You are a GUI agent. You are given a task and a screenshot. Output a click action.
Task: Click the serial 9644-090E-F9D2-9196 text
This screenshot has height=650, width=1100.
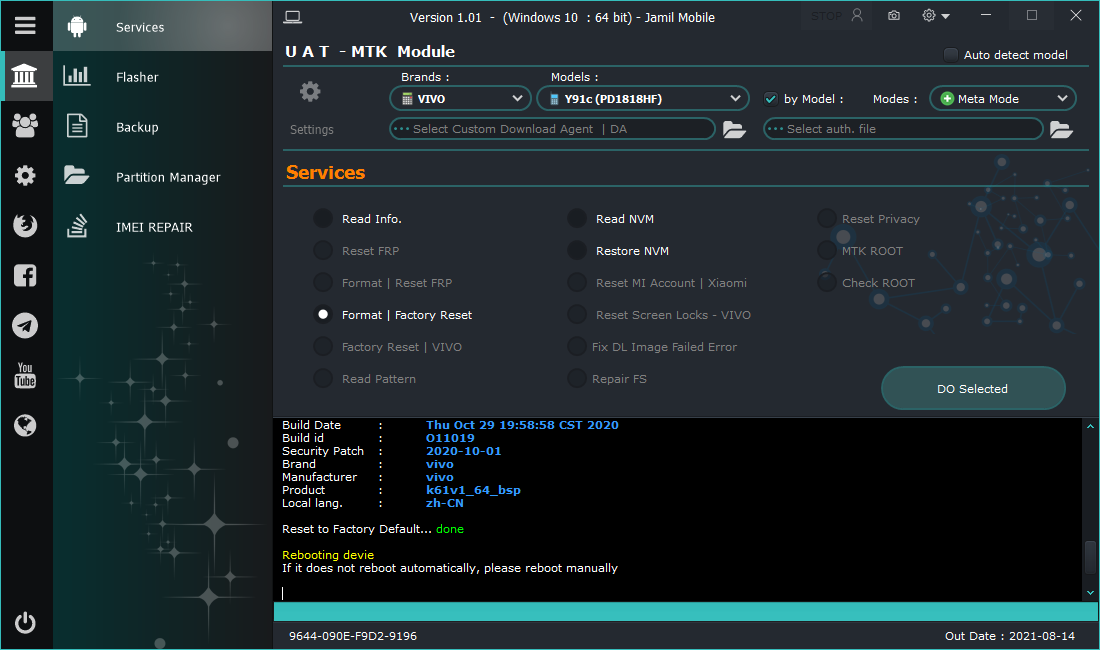click(x=353, y=636)
